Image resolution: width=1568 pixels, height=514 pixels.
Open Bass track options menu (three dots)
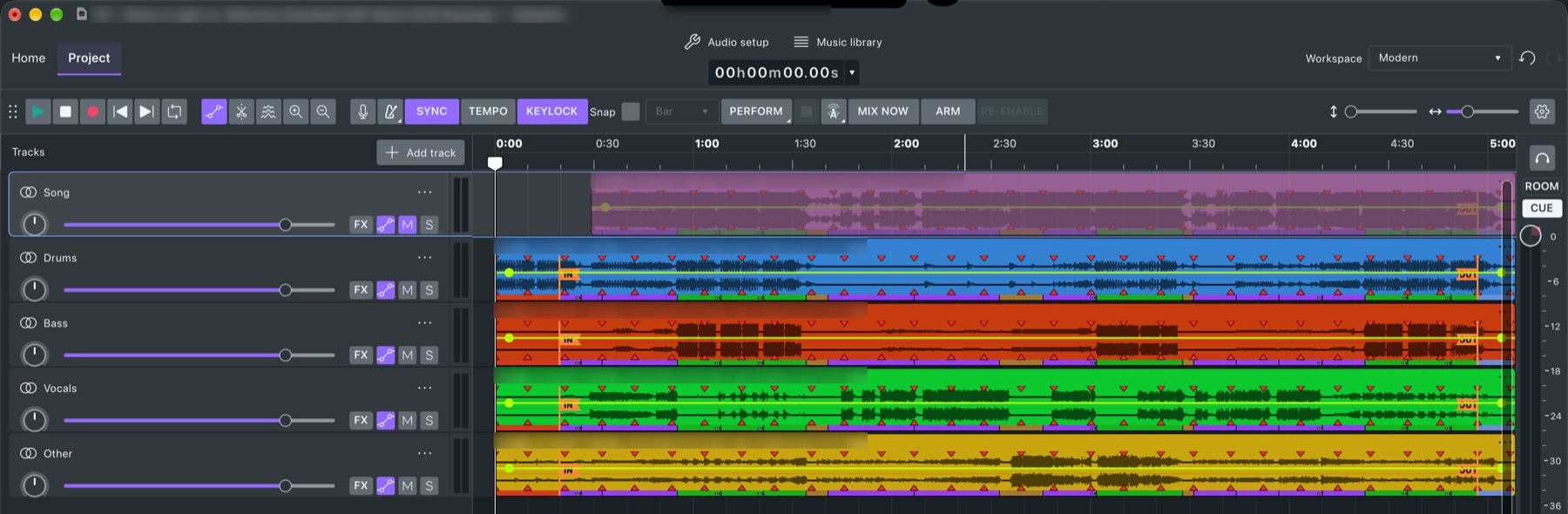pos(424,323)
